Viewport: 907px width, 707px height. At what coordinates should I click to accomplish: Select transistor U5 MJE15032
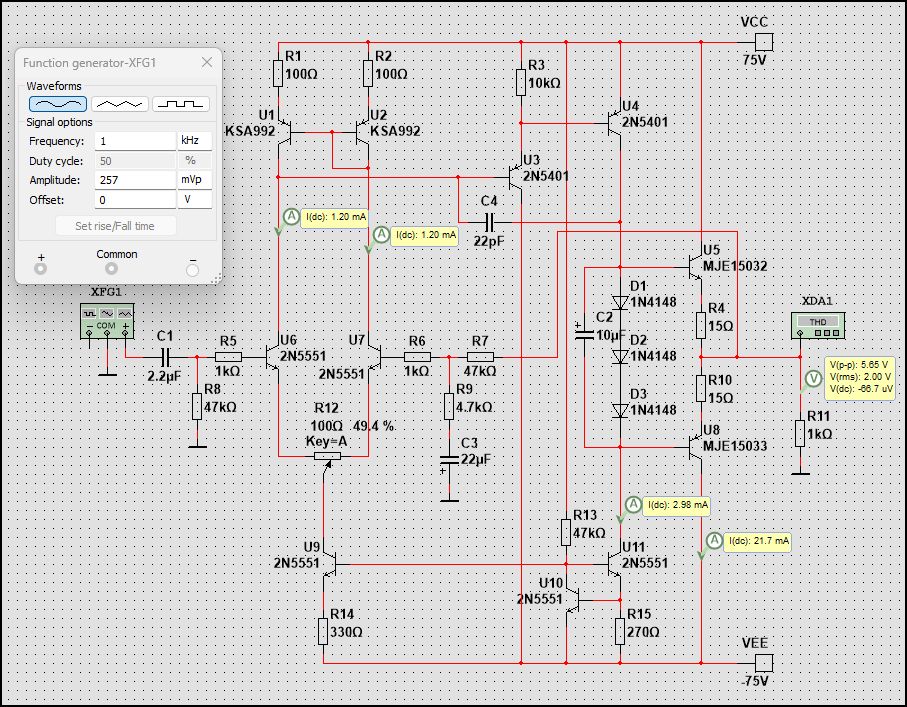tap(695, 267)
